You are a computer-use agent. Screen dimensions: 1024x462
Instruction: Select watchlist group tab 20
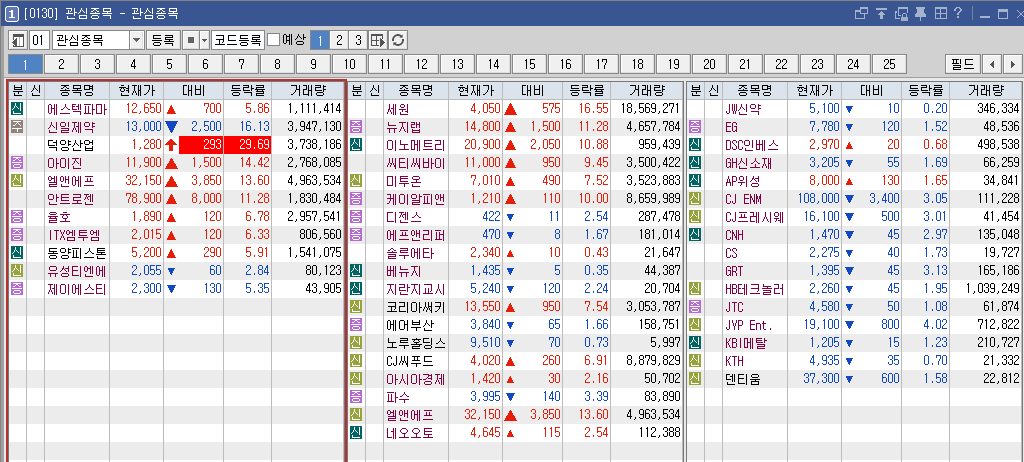[709, 64]
